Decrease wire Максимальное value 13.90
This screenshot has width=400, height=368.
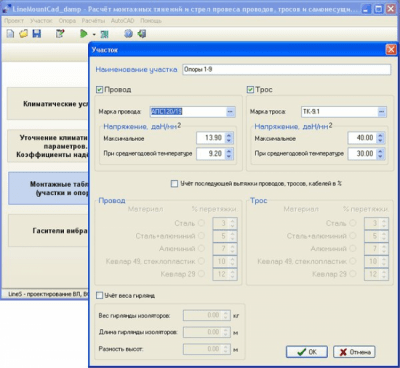[x=229, y=141]
